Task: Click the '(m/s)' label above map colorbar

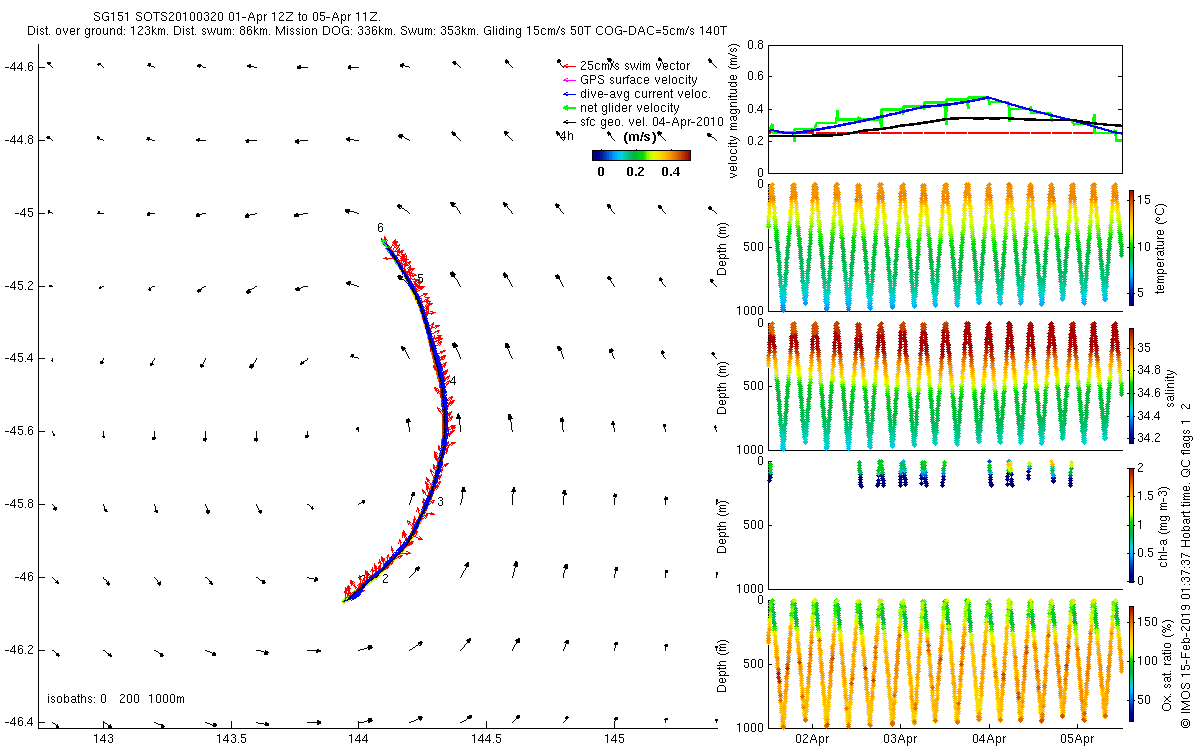Action: click(640, 137)
